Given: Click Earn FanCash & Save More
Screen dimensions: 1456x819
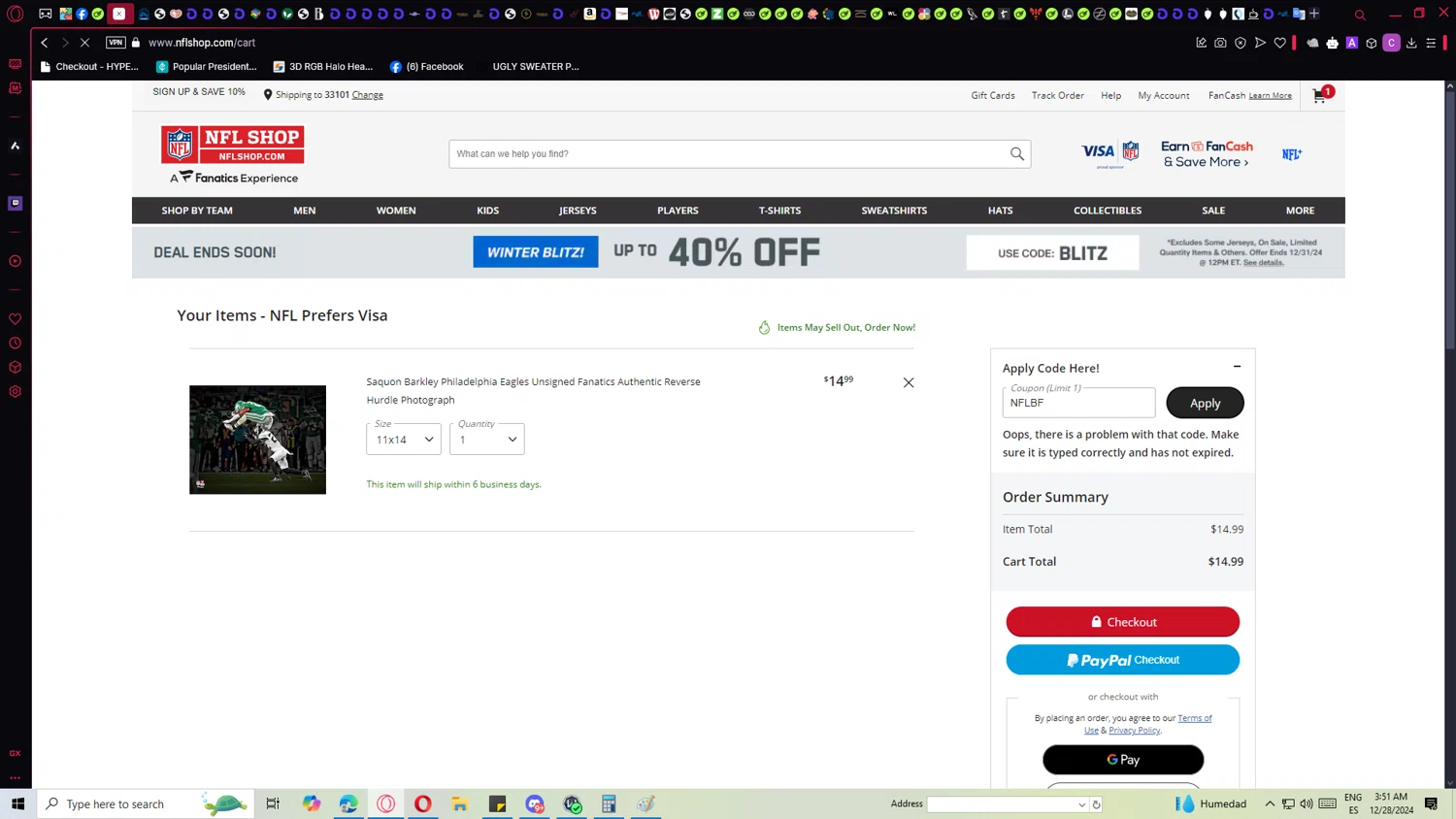Looking at the screenshot, I should coord(1207,154).
